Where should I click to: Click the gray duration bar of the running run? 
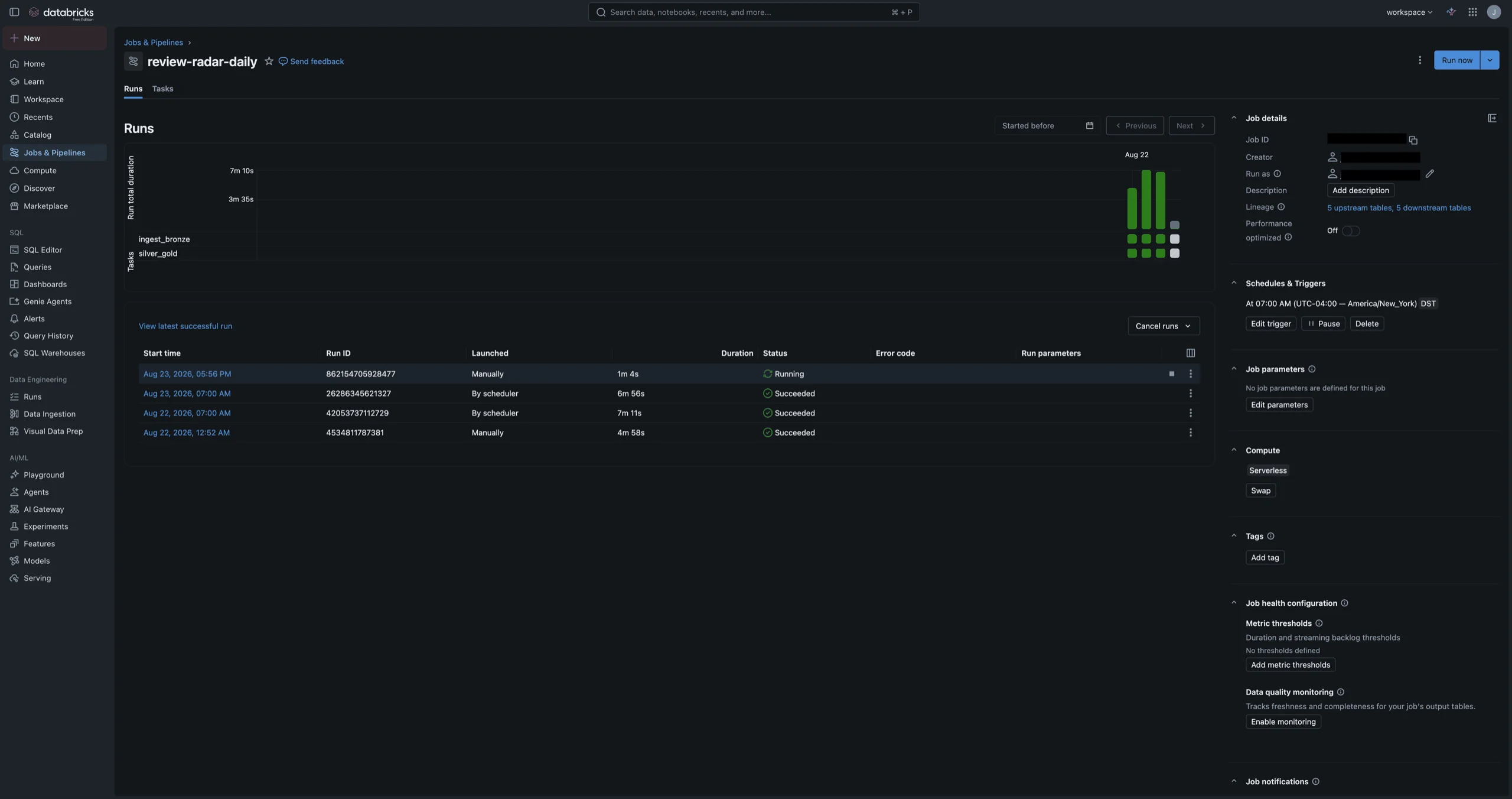coord(1175,225)
